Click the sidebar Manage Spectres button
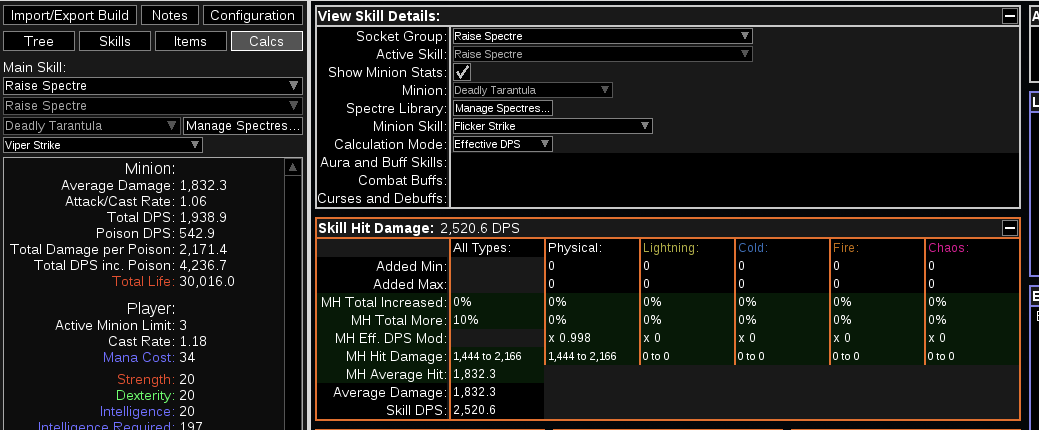Image resolution: width=1039 pixels, height=430 pixels. click(243, 126)
